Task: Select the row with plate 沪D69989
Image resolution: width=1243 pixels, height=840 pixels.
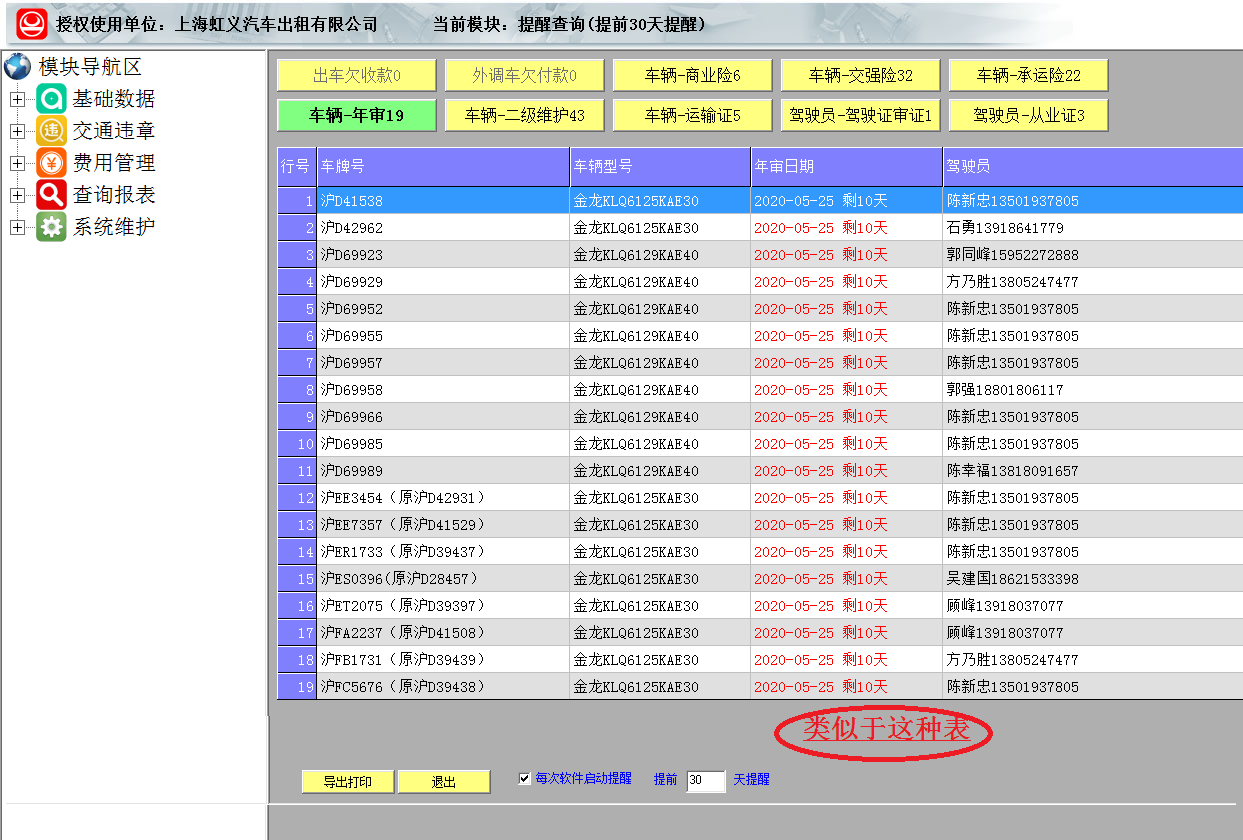Action: pos(760,471)
